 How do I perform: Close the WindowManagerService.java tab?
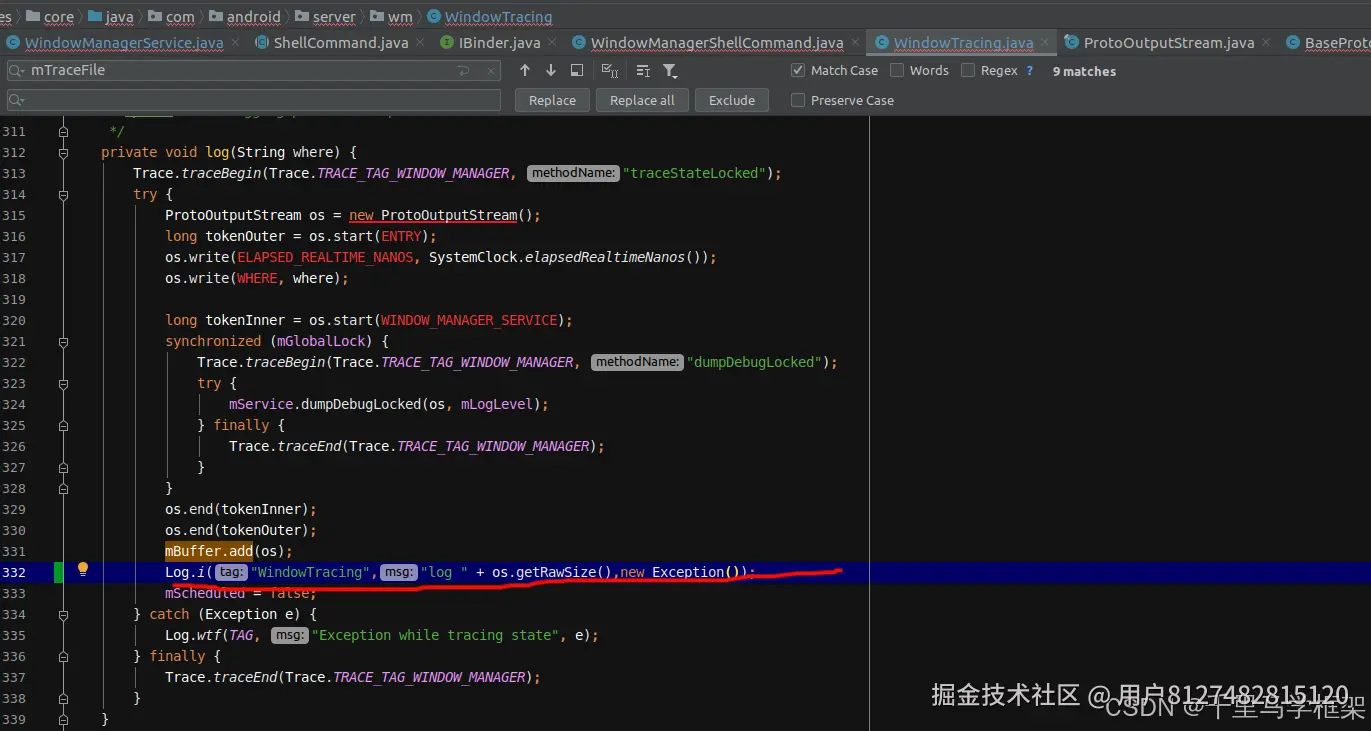point(236,43)
